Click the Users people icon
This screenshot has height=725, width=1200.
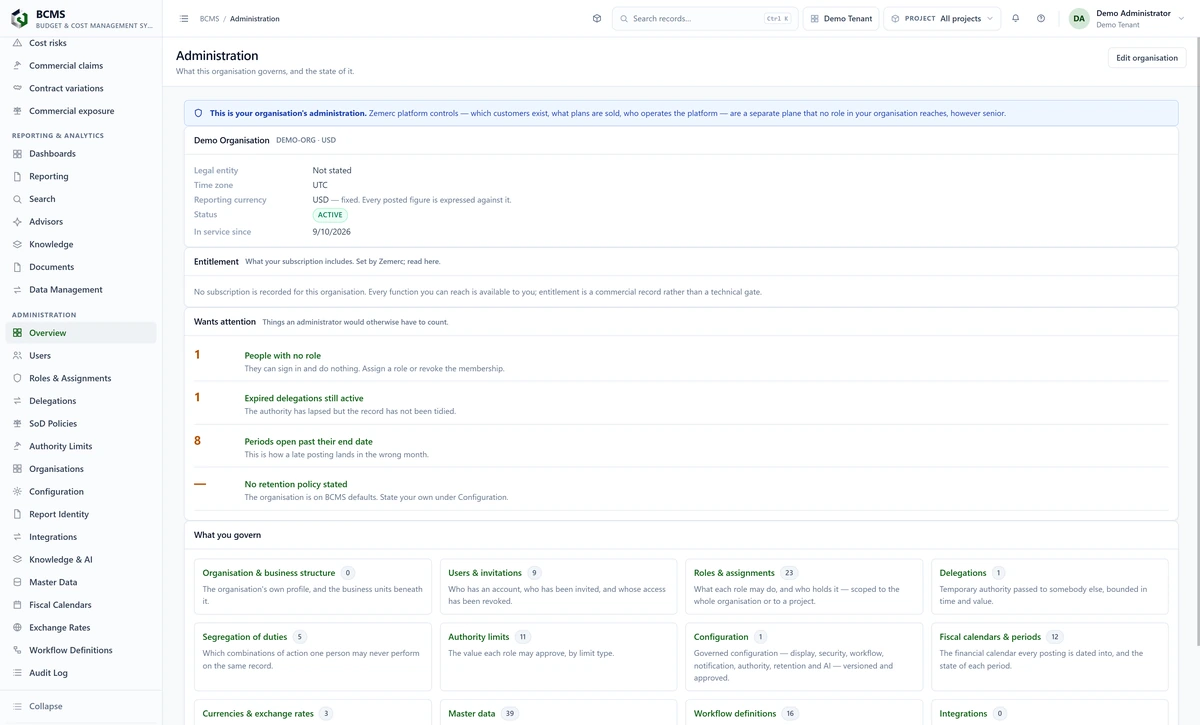(x=18, y=356)
